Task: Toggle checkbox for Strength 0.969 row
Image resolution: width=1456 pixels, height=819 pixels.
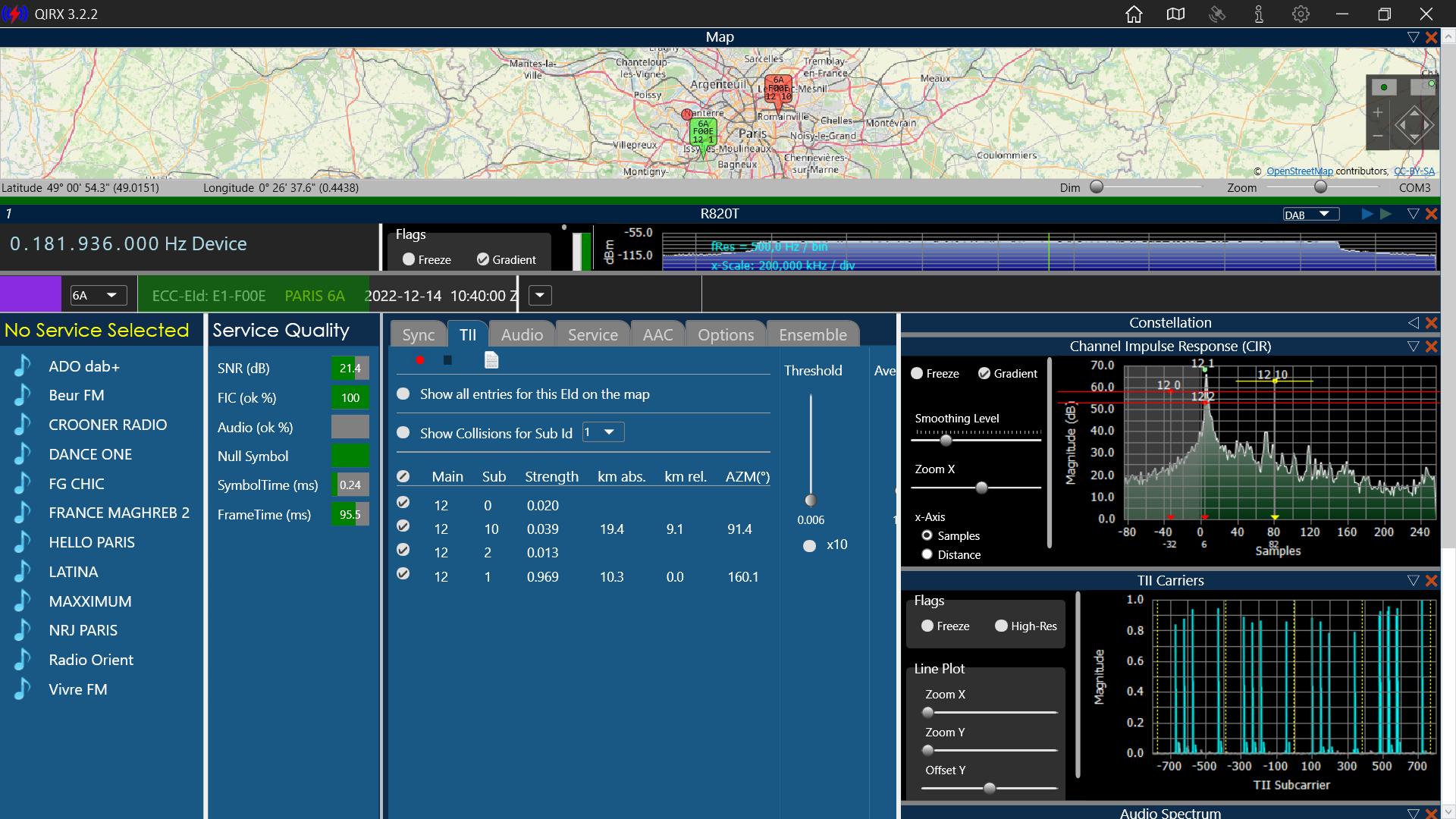Action: point(403,574)
